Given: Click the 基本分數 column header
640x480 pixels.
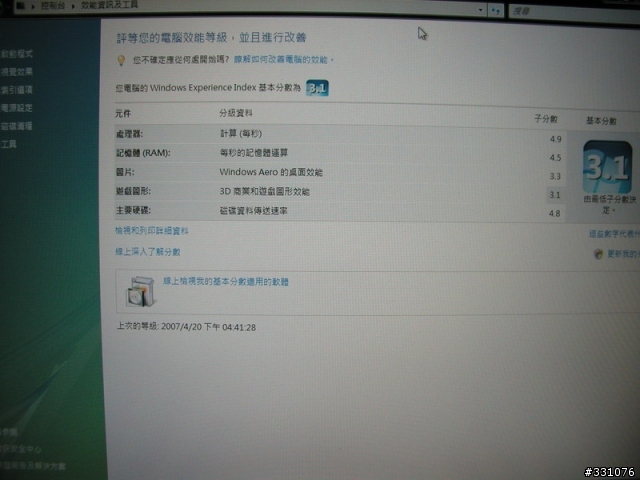Looking at the screenshot, I should coord(601,121).
